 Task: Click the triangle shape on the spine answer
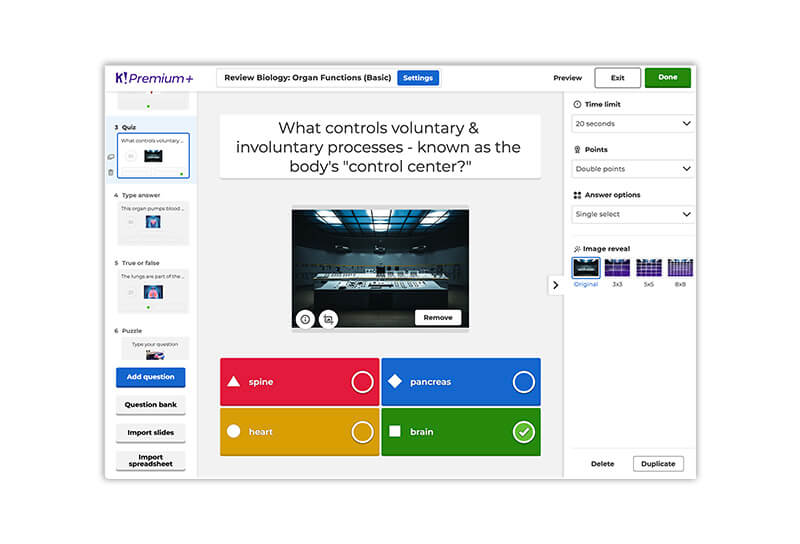click(233, 382)
